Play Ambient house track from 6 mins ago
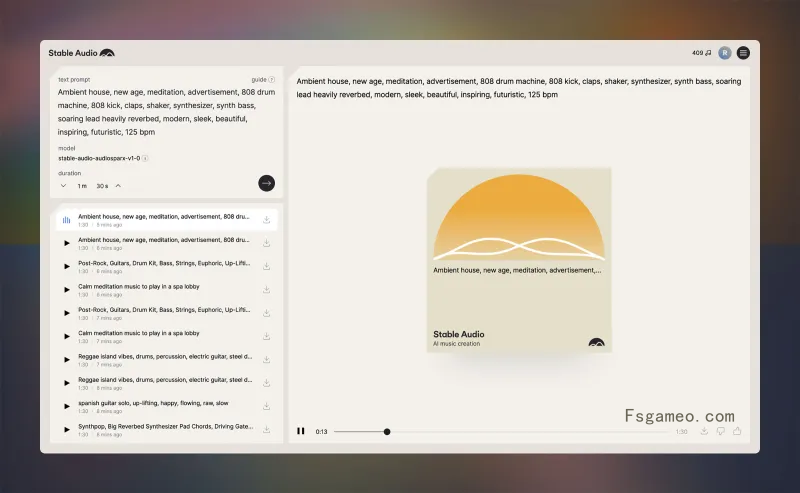Image resolution: width=800 pixels, height=493 pixels. [x=66, y=243]
